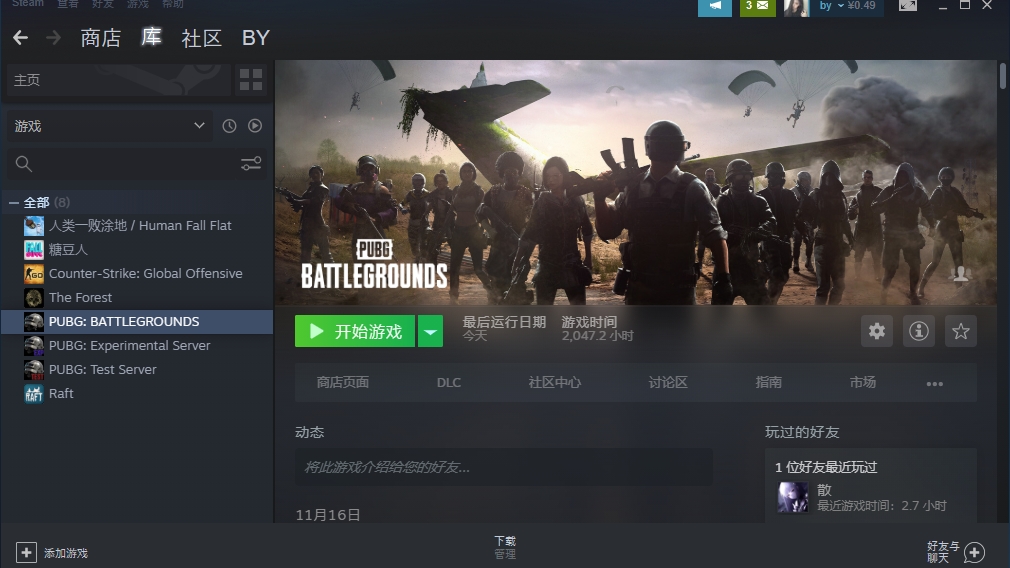Open PUBG game settings gear
The image size is (1010, 568).
(x=877, y=331)
